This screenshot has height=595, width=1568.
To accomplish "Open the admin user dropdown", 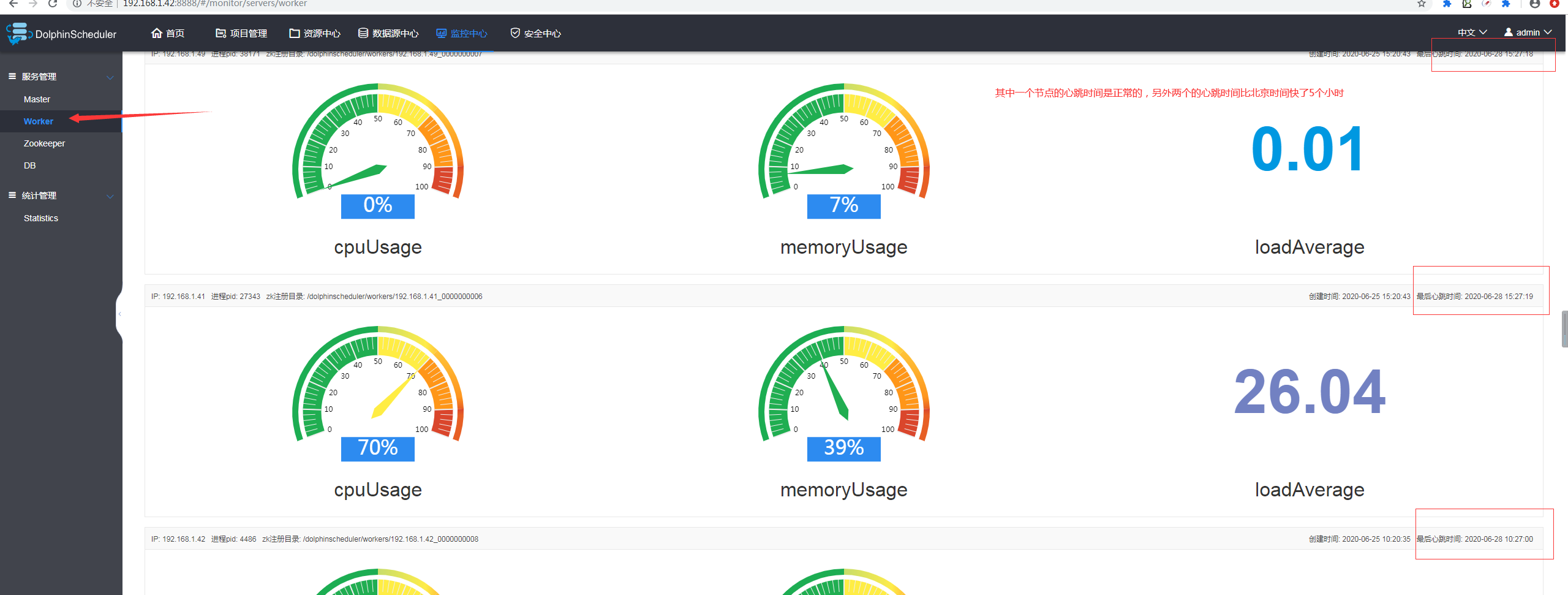I will (1528, 32).
